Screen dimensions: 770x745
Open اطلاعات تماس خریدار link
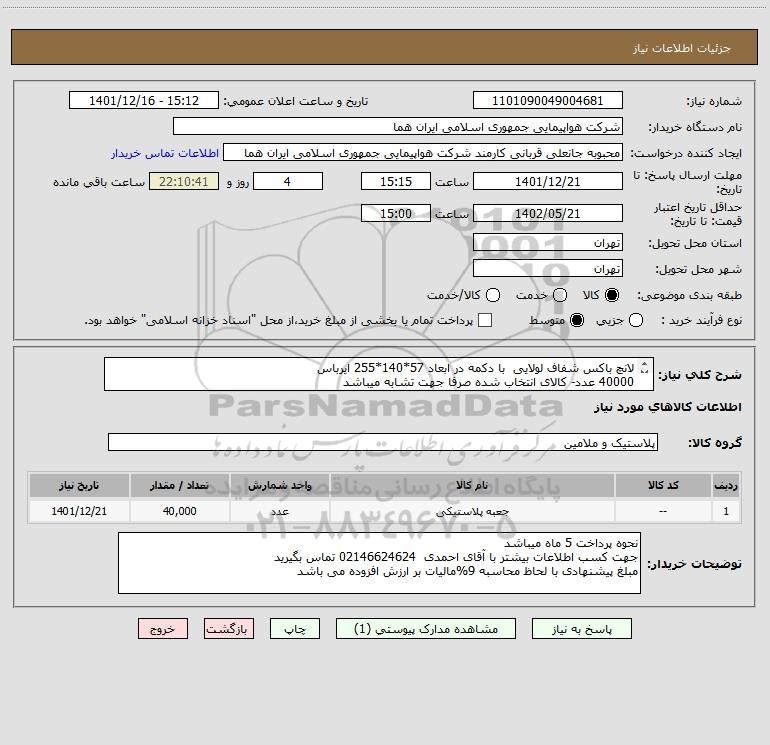pyautogui.click(x=165, y=153)
